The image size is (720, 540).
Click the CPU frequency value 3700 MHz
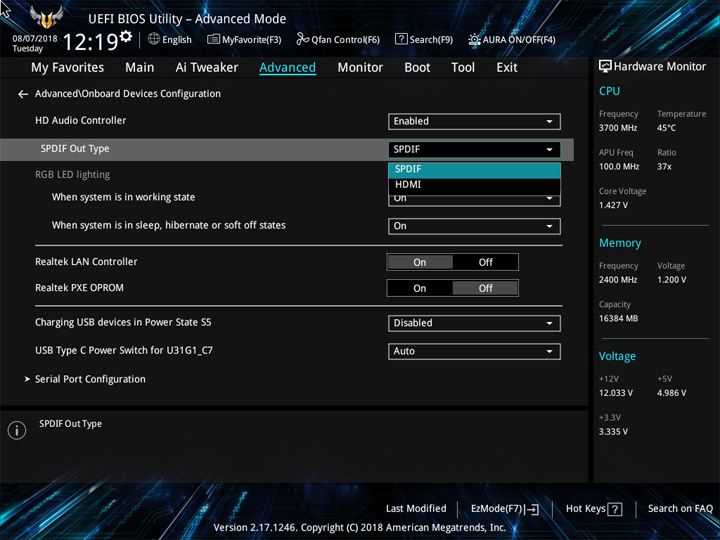point(618,128)
